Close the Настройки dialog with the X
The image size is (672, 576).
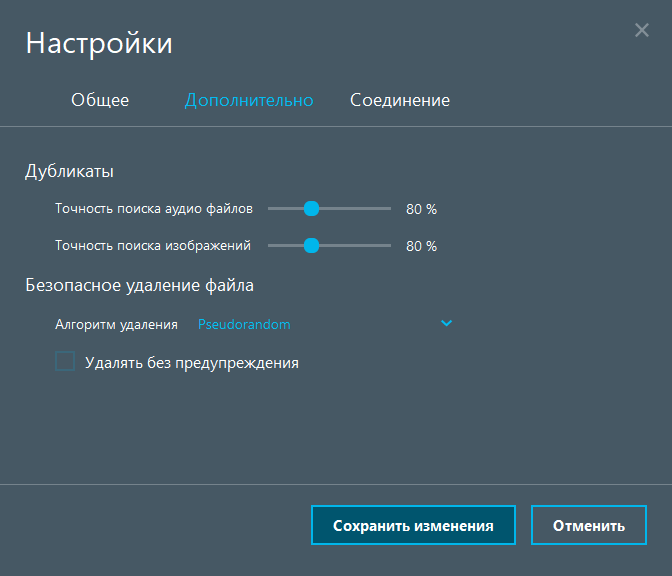coord(642,30)
